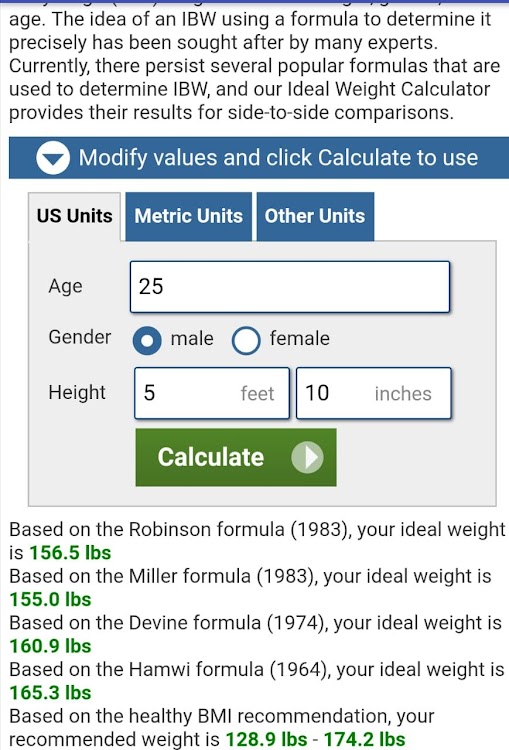Select the female gender radio button
This screenshot has height=750, width=509.
click(246, 340)
